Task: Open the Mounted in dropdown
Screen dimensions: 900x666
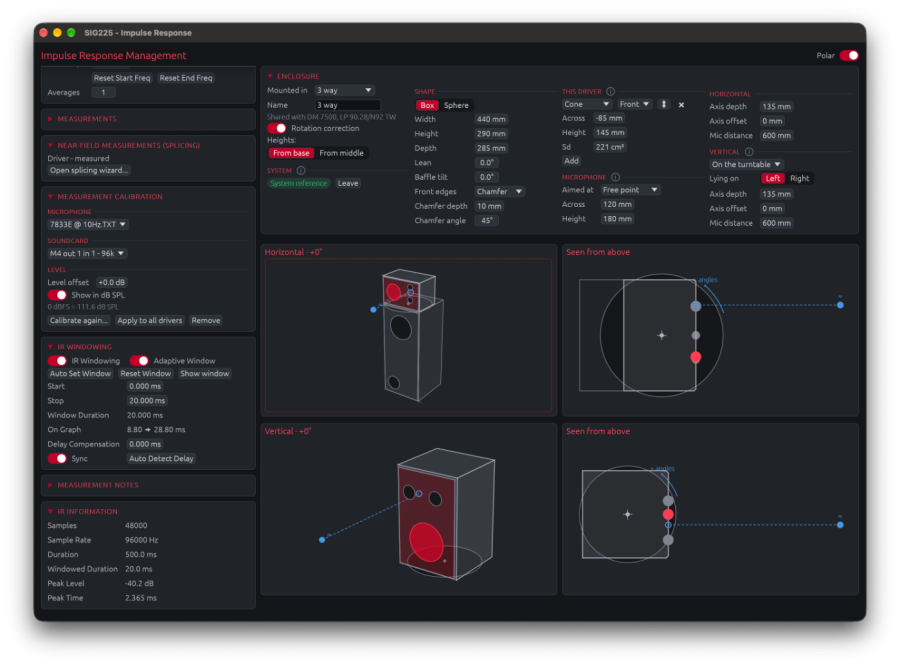Action: [344, 91]
